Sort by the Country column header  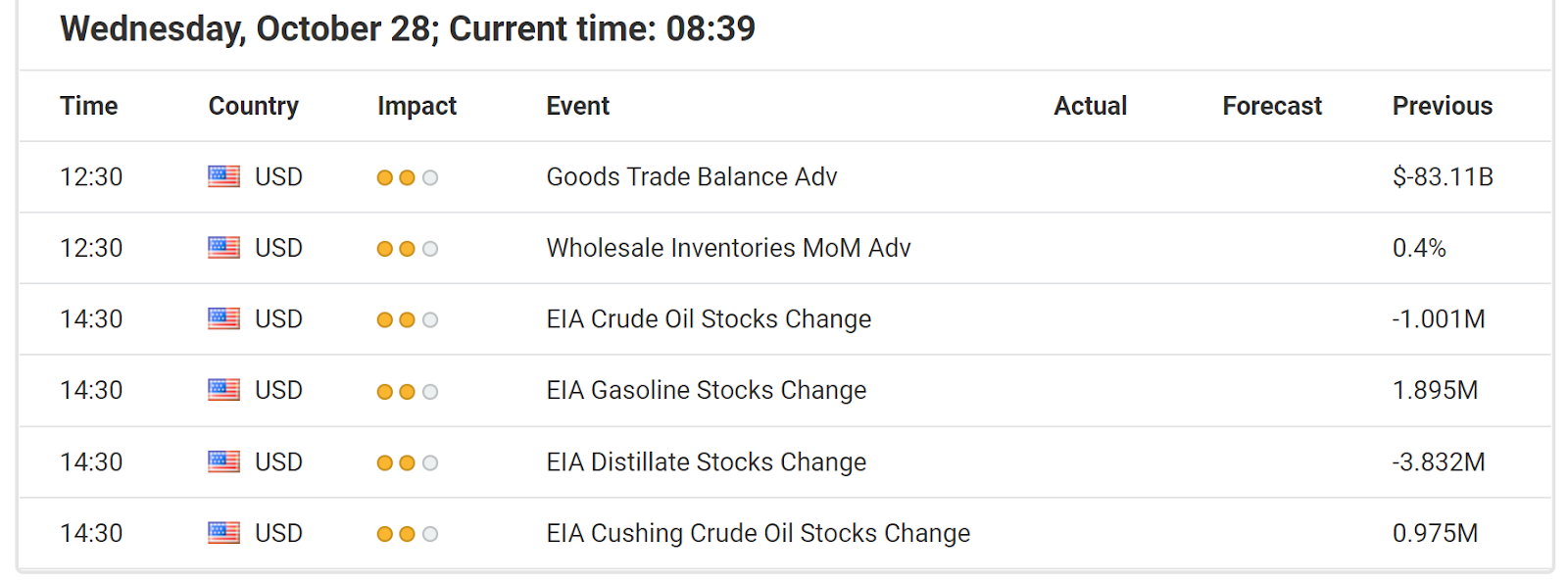point(254,106)
